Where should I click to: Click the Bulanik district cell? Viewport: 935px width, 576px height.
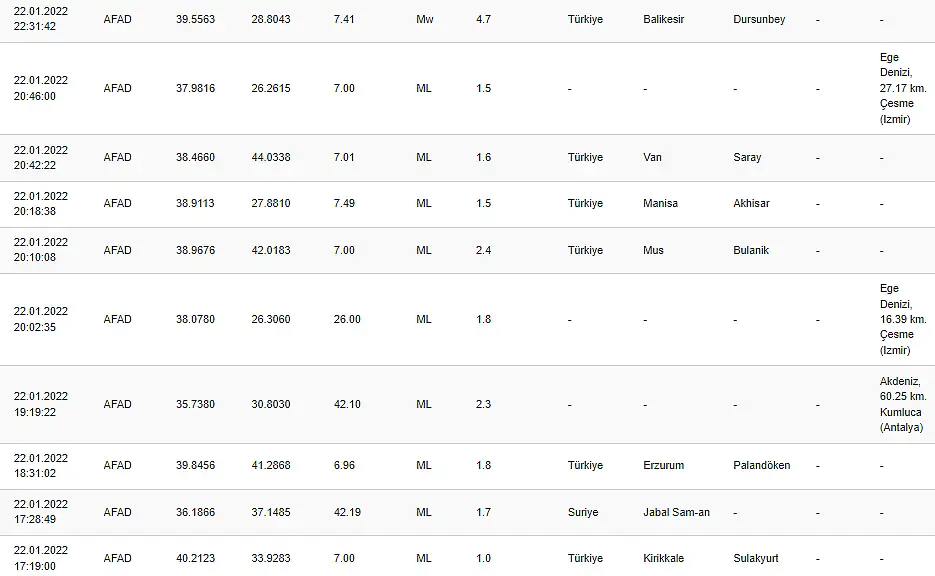751,250
